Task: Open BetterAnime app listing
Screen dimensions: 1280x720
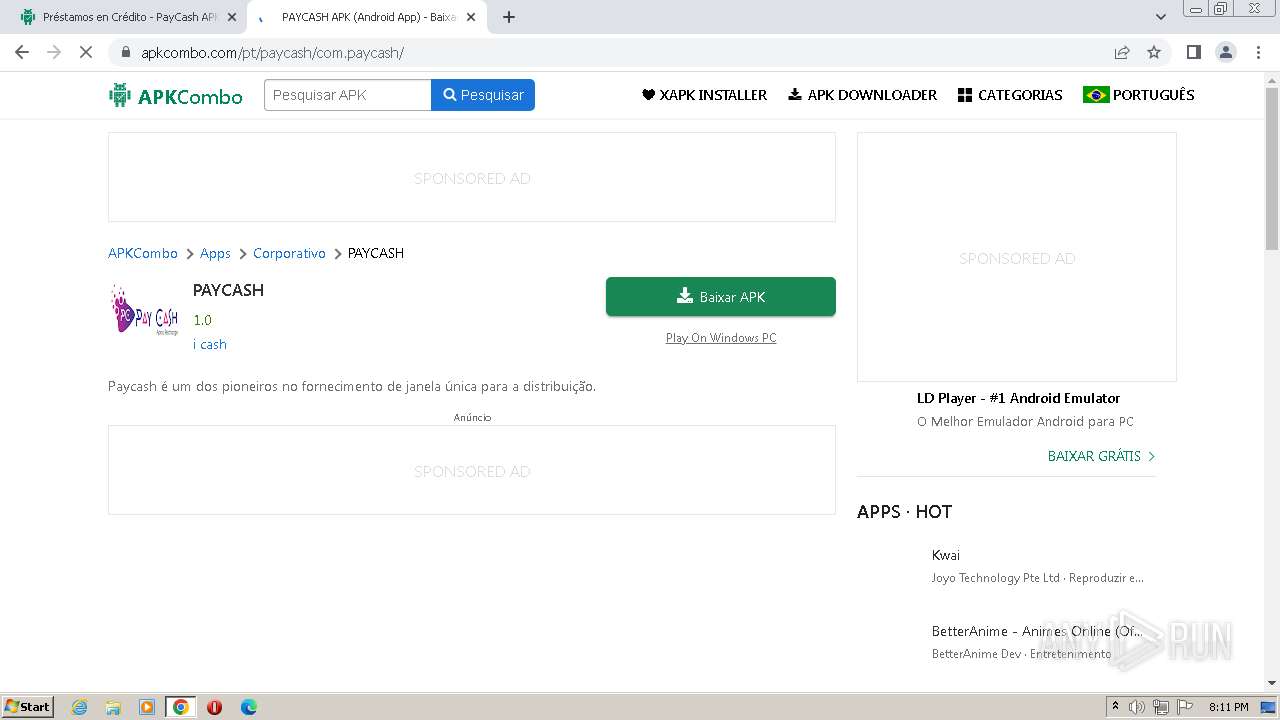Action: pos(1037,631)
